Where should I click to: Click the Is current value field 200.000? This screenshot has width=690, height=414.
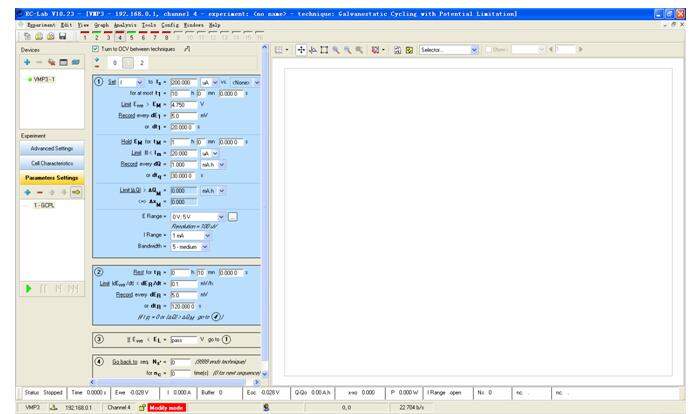click(x=184, y=82)
